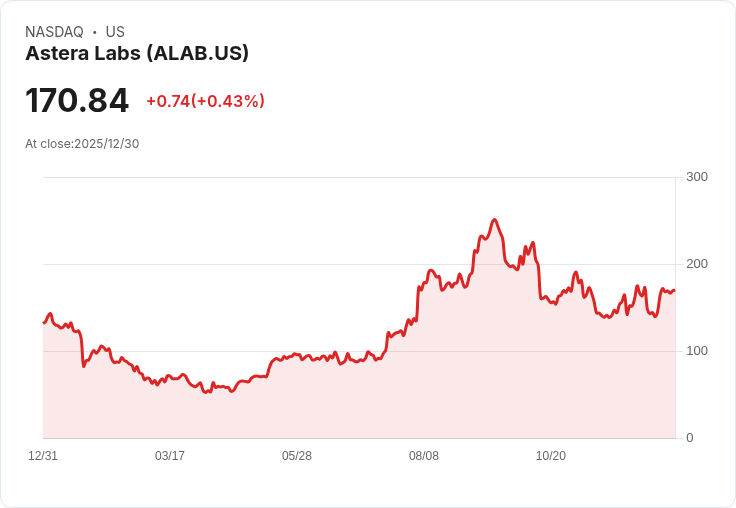Screen dimensions: 736x508
Task: Click the rightmost end of the price line
Action: 674,291
